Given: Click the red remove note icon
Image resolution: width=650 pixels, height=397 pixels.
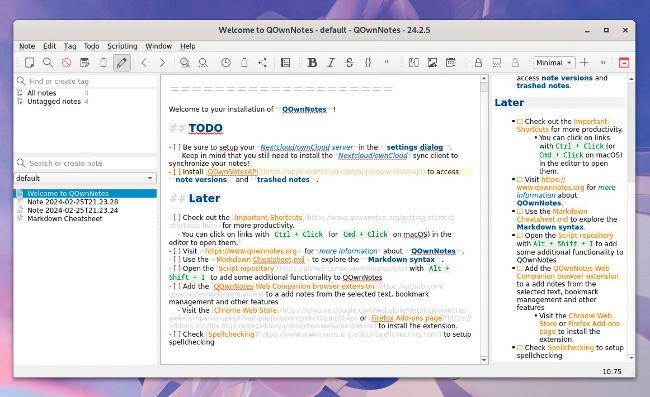Looking at the screenshot, I should tap(66, 63).
